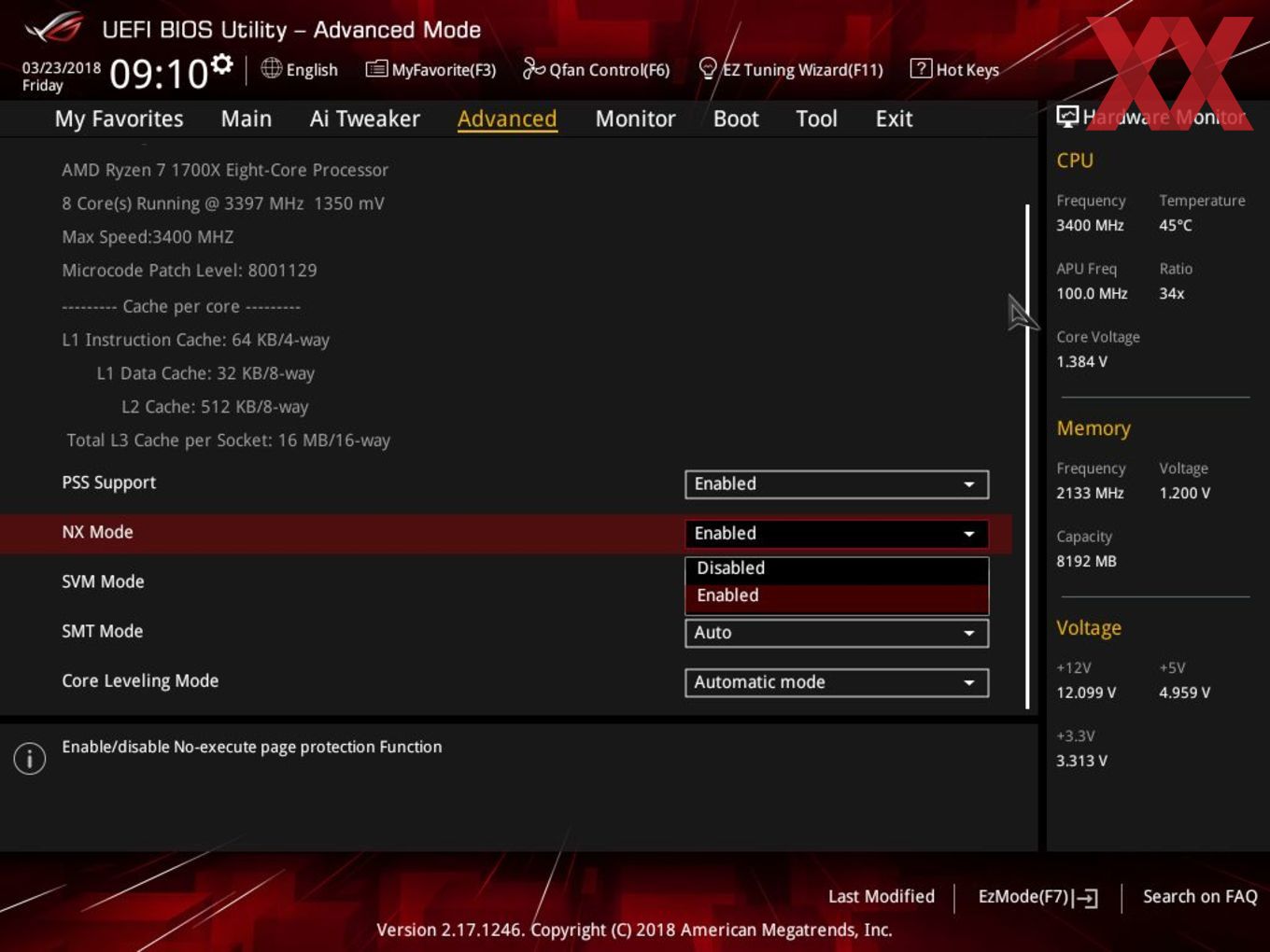Click the MyFavorite list icon
Viewport: 1270px width, 952px height.
[x=376, y=68]
